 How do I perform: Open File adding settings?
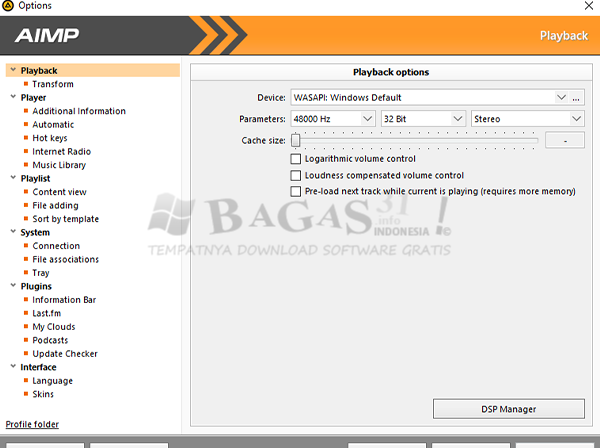(x=55, y=206)
